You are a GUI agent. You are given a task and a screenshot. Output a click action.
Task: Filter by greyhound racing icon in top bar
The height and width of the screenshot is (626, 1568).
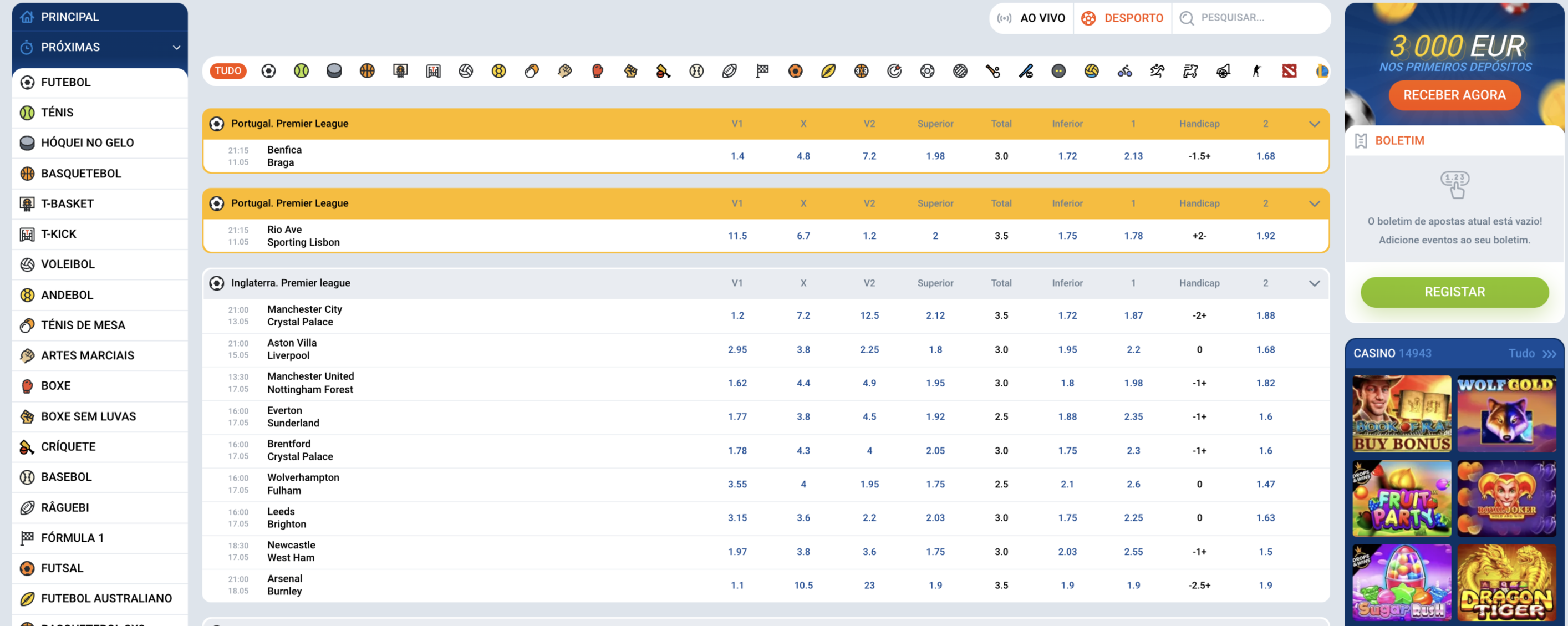click(1190, 70)
